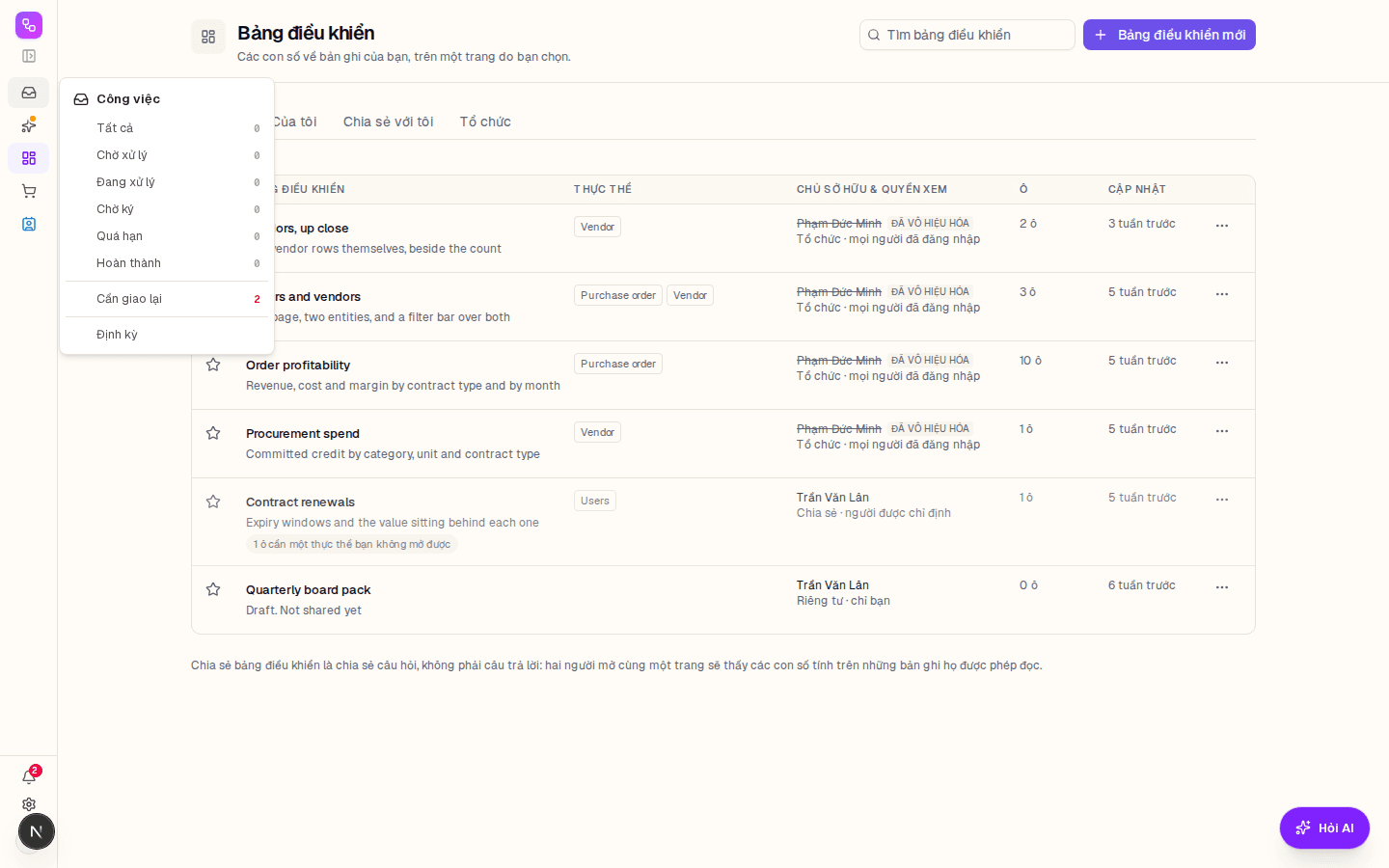Switch to the Chia sẻ với tôi tab
This screenshot has width=1389, height=868.
(388, 122)
